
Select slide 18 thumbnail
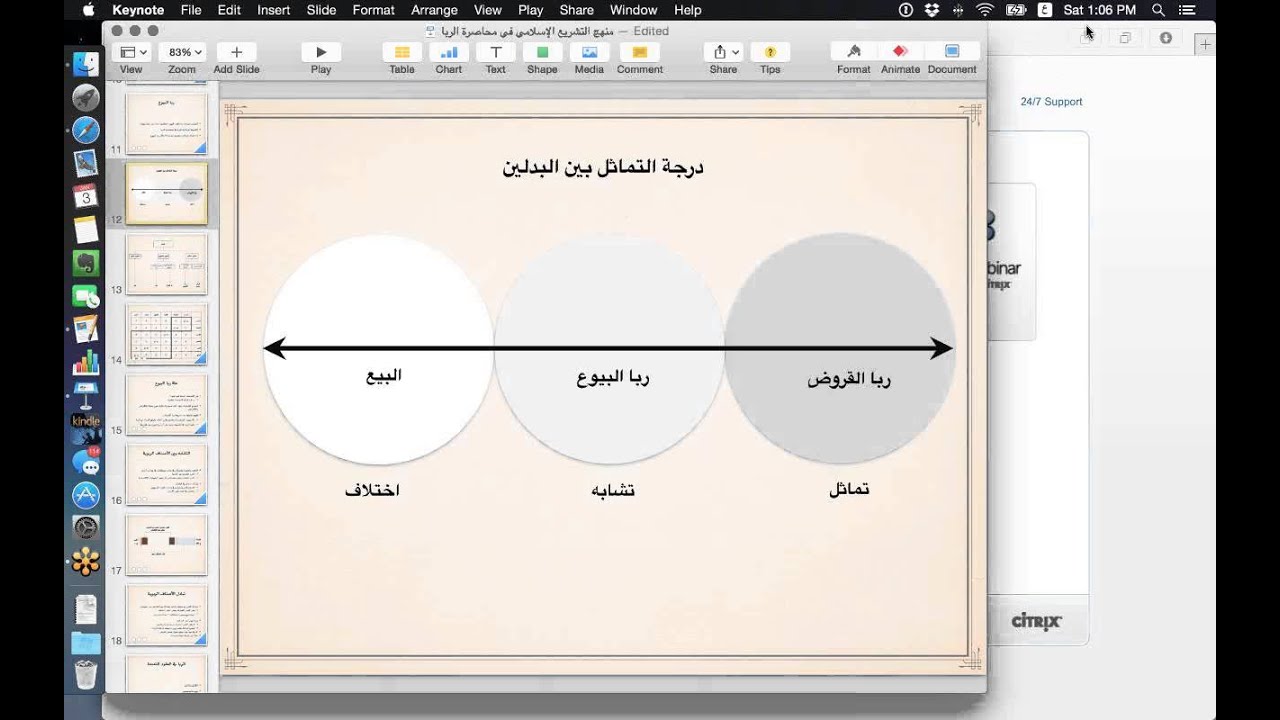[166, 615]
